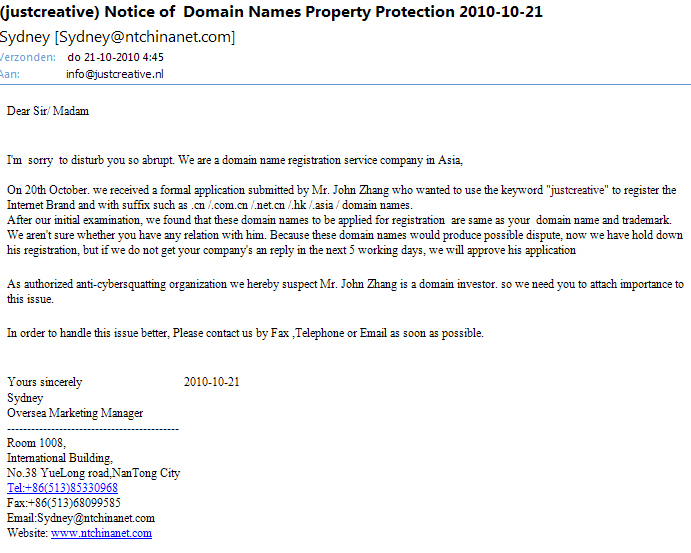Click the line mentioning Fax, Telephone or Email
The image size is (691, 553).
(x=245, y=333)
